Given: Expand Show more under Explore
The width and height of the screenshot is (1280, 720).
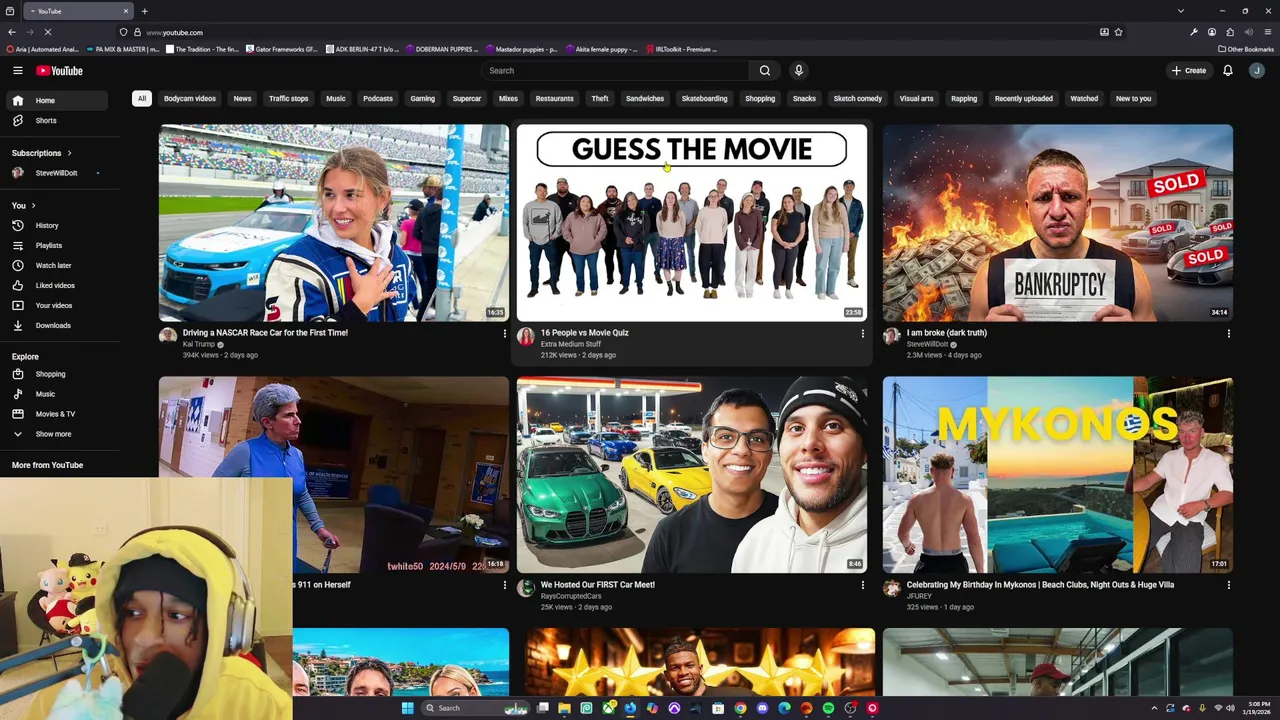Looking at the screenshot, I should (x=56, y=434).
